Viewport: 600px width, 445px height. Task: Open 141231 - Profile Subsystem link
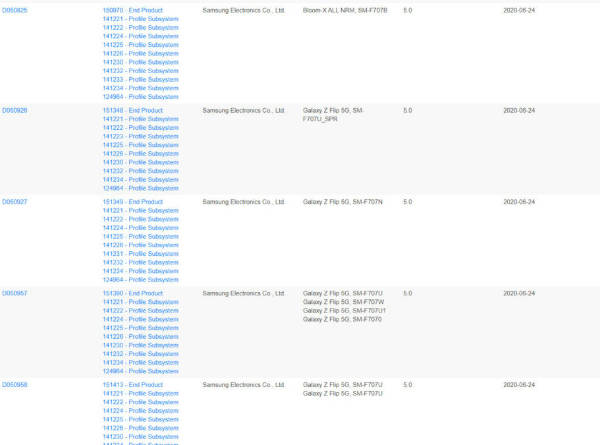(140, 254)
